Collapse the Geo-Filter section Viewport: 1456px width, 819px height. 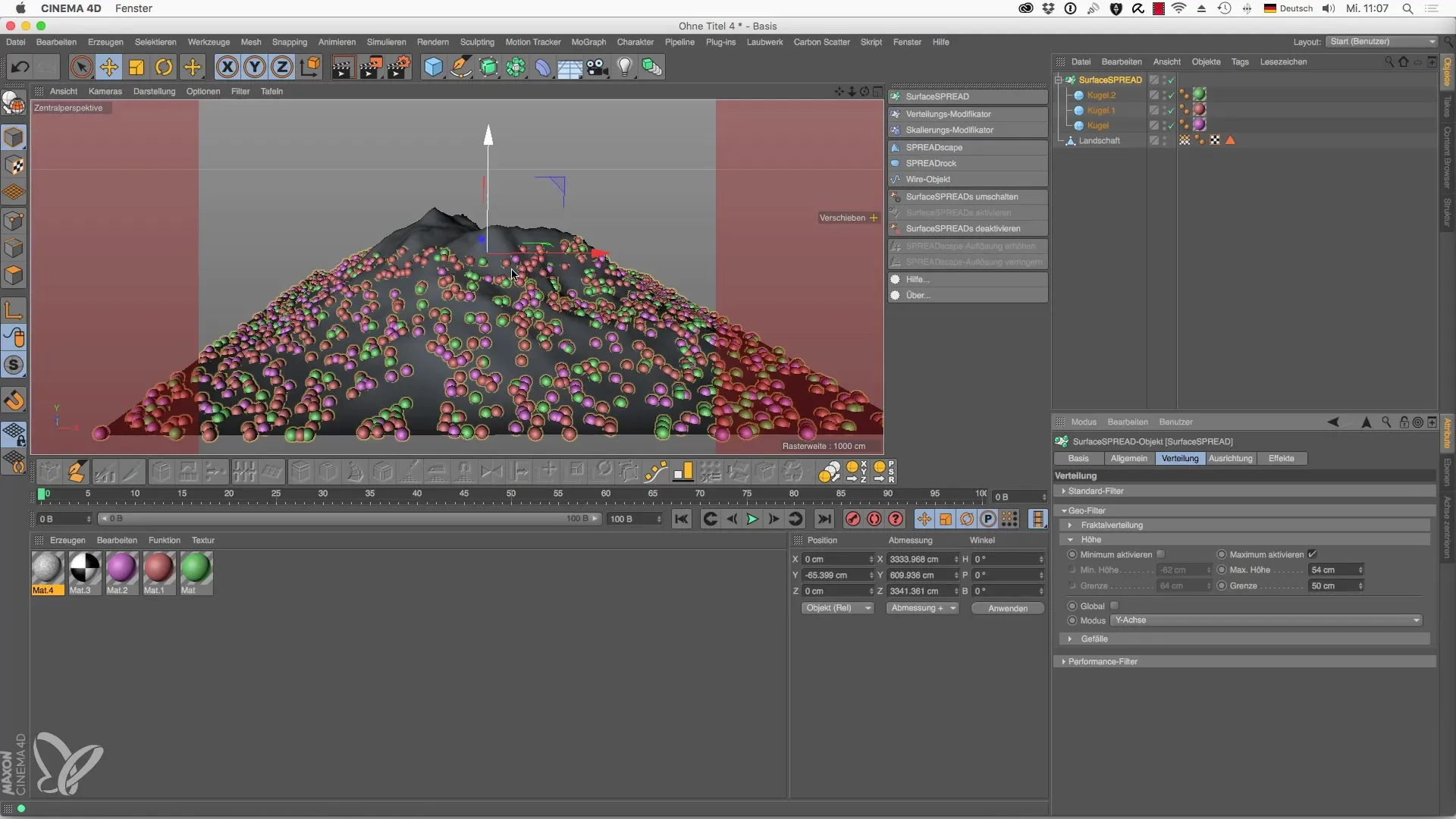1064,510
